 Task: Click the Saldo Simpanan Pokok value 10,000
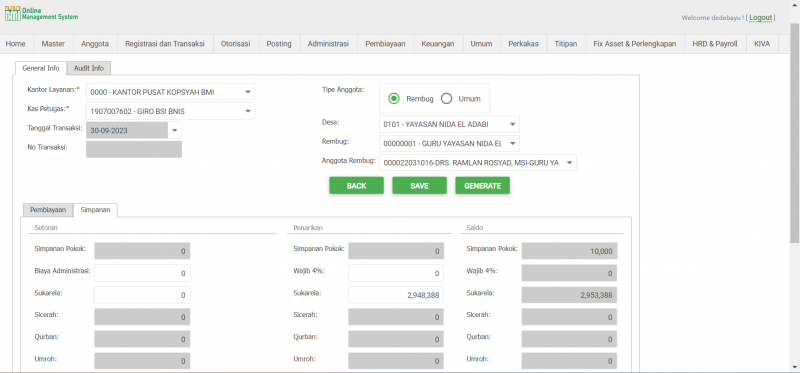pyautogui.click(x=569, y=251)
